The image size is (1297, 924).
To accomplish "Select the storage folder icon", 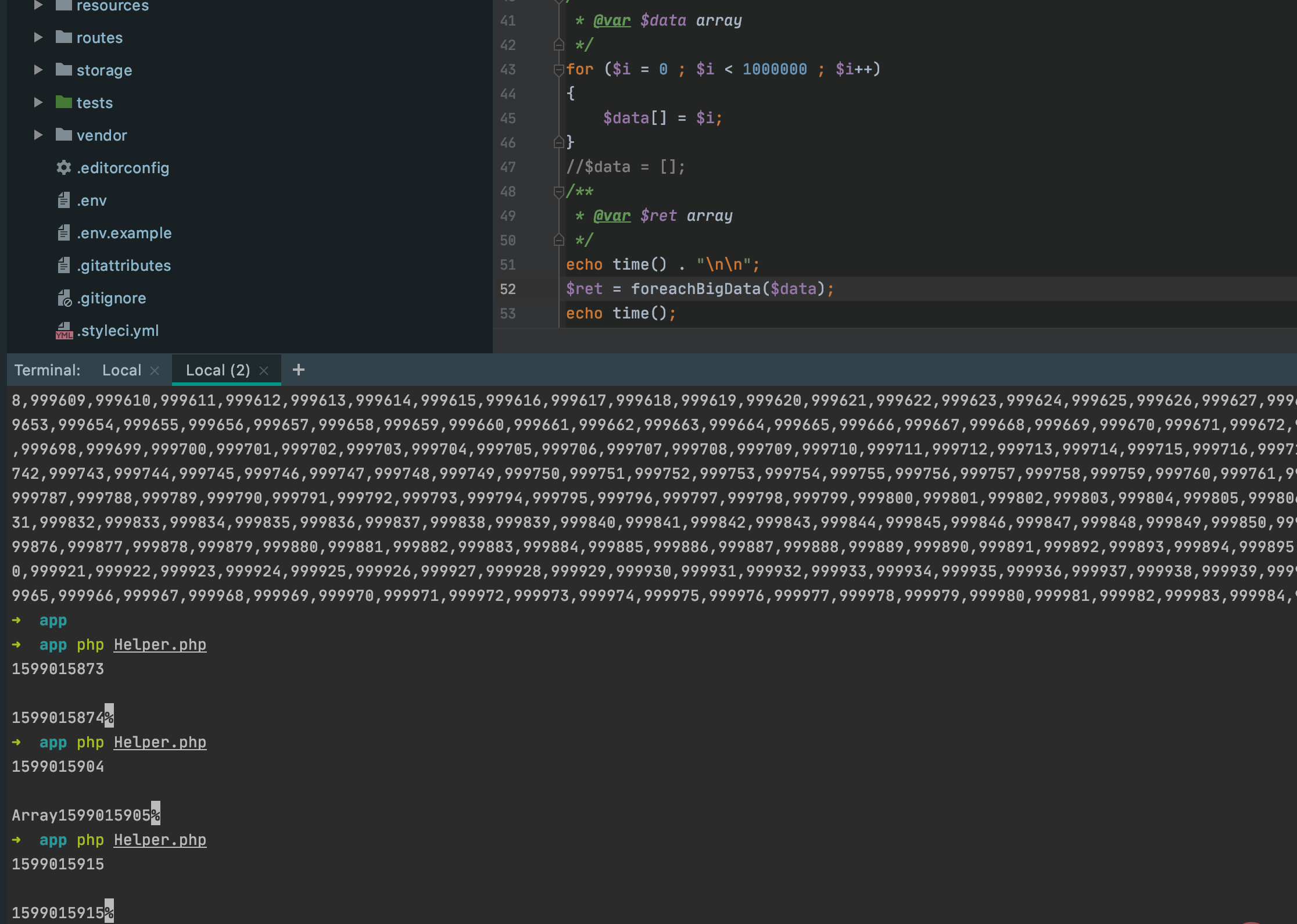I will [63, 70].
